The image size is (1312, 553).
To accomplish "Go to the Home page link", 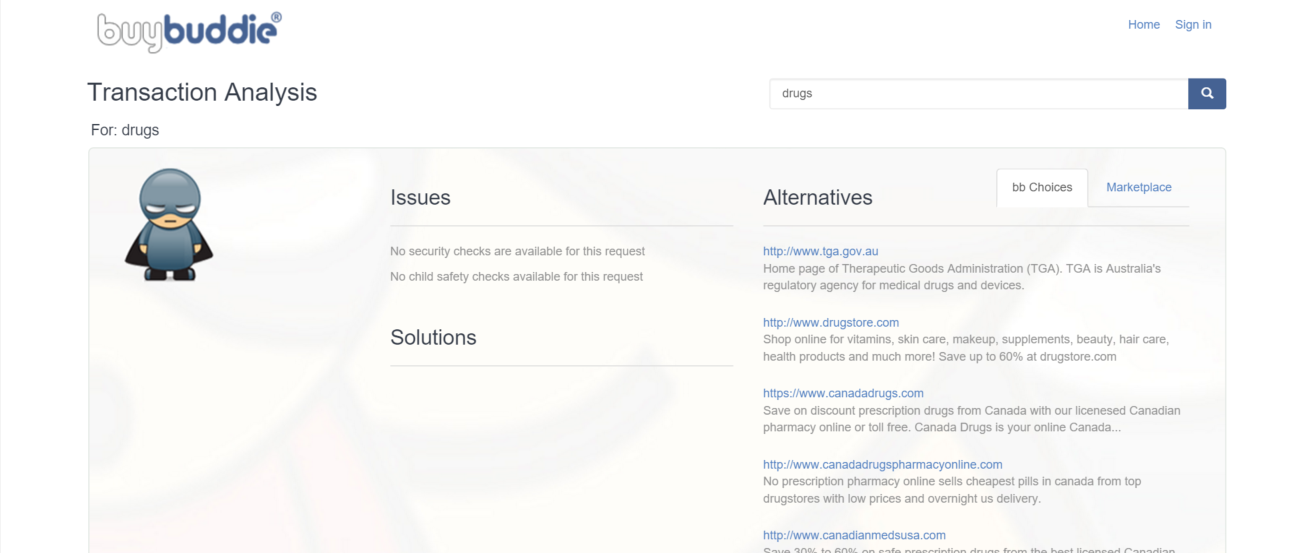I will pyautogui.click(x=1143, y=25).
